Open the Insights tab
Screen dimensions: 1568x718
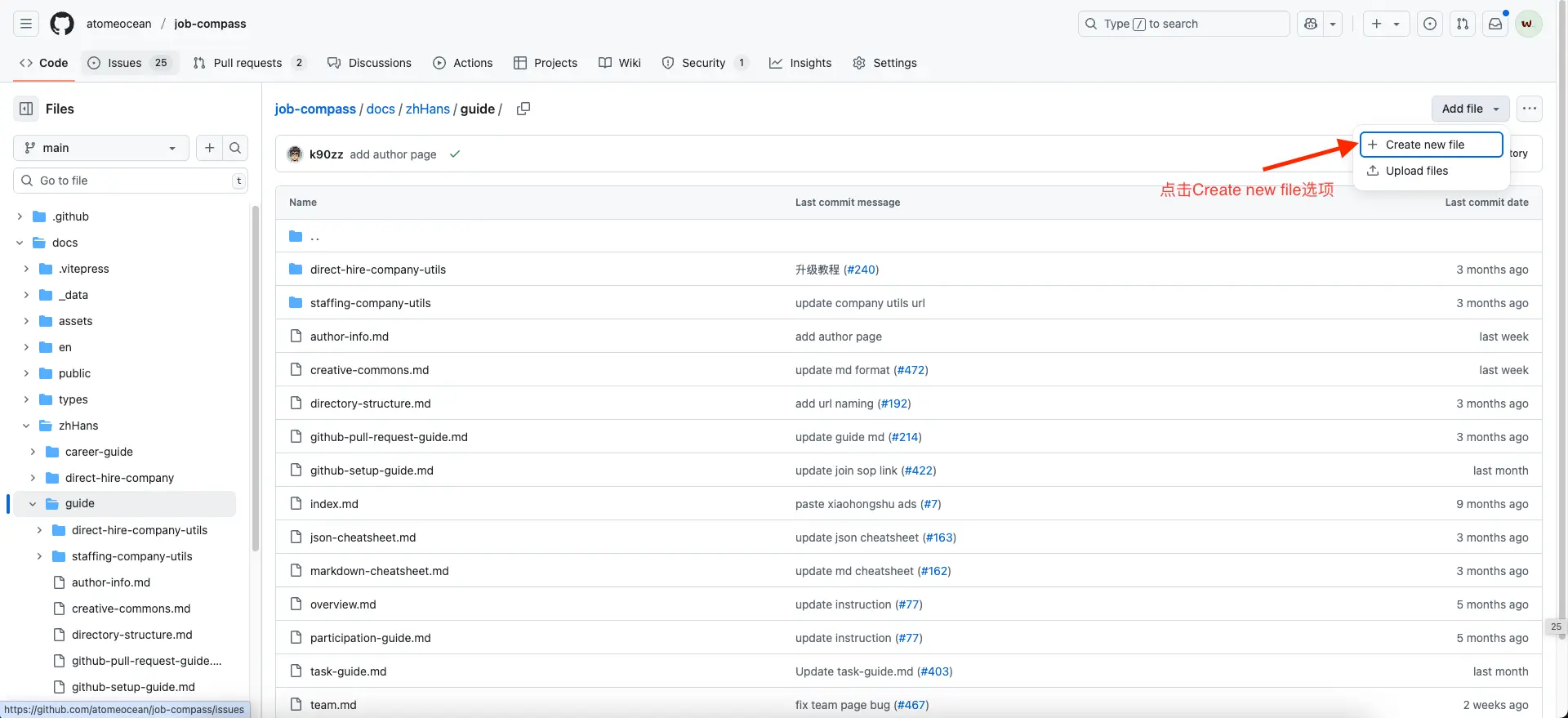(800, 63)
